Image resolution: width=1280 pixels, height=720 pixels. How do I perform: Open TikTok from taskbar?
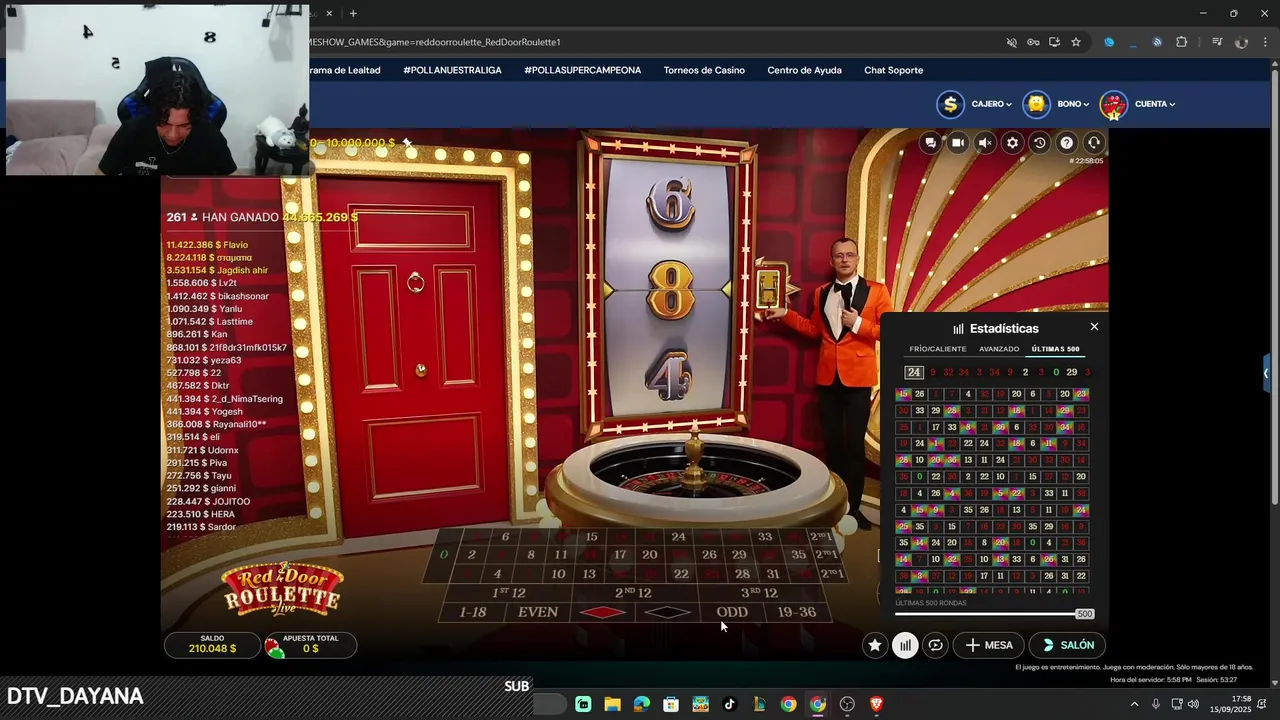click(729, 704)
